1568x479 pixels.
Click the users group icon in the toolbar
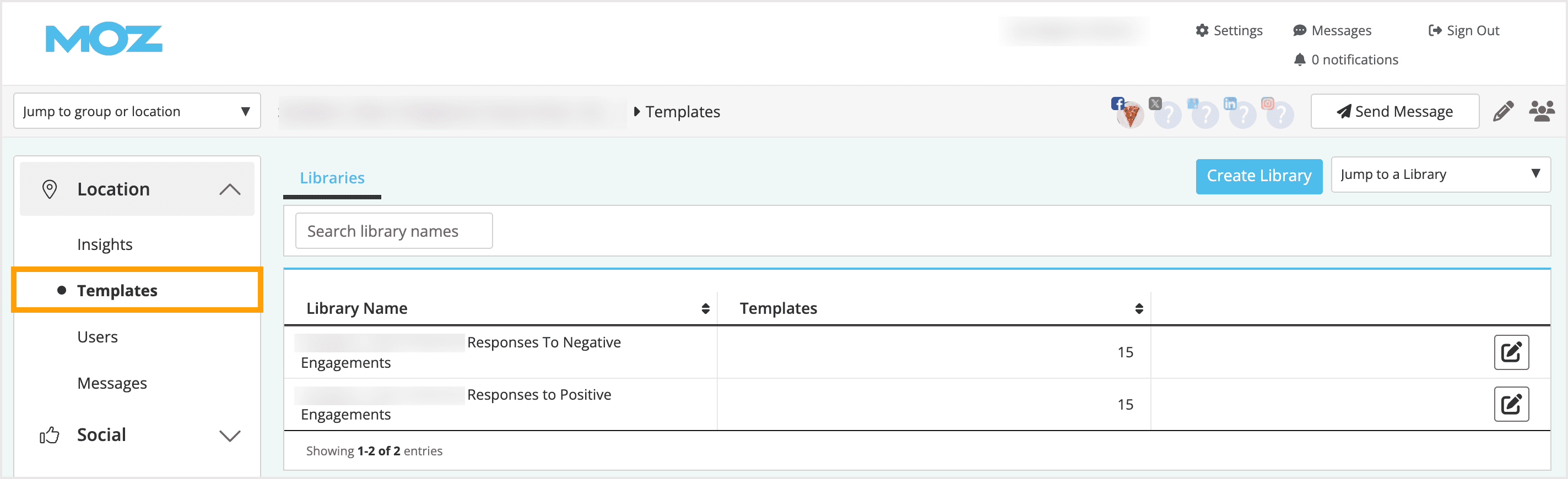point(1542,111)
